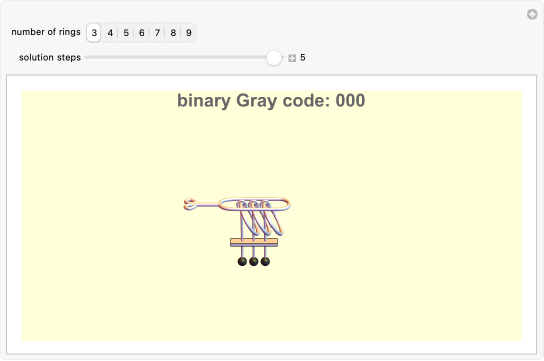Viewport: 544px width, 361px height.
Task: Pick the 7 rings setting
Action: click(157, 33)
